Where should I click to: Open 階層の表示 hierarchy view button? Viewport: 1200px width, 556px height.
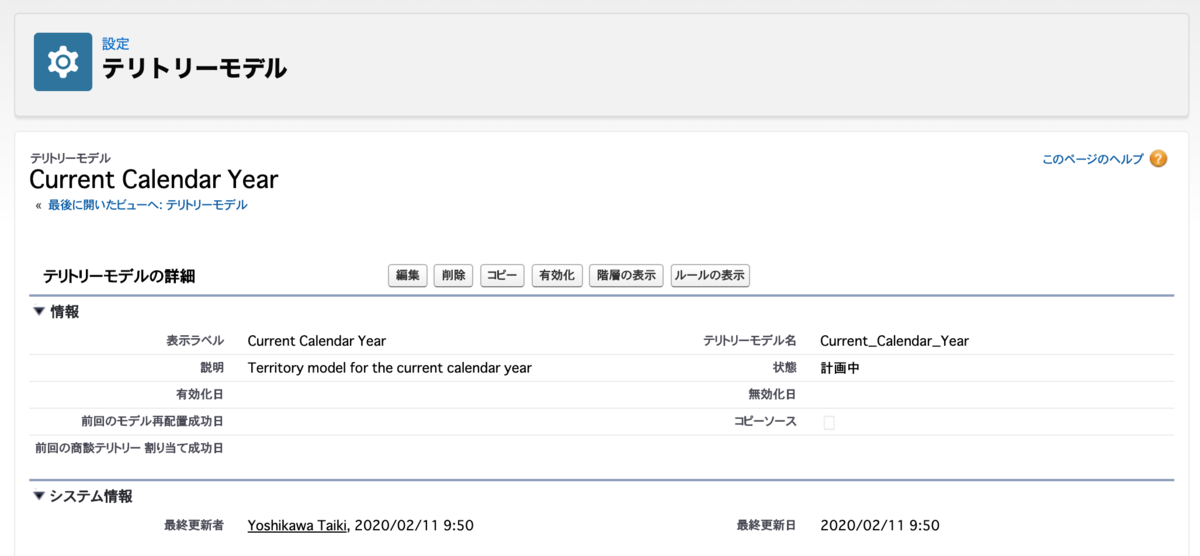coord(627,276)
